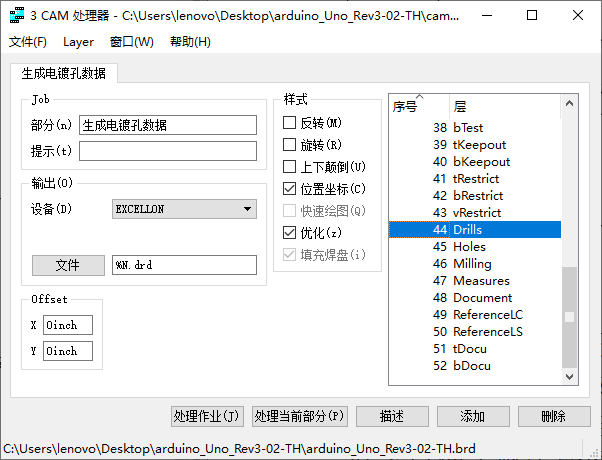Click the sort arrow above 序号 column

[419, 97]
